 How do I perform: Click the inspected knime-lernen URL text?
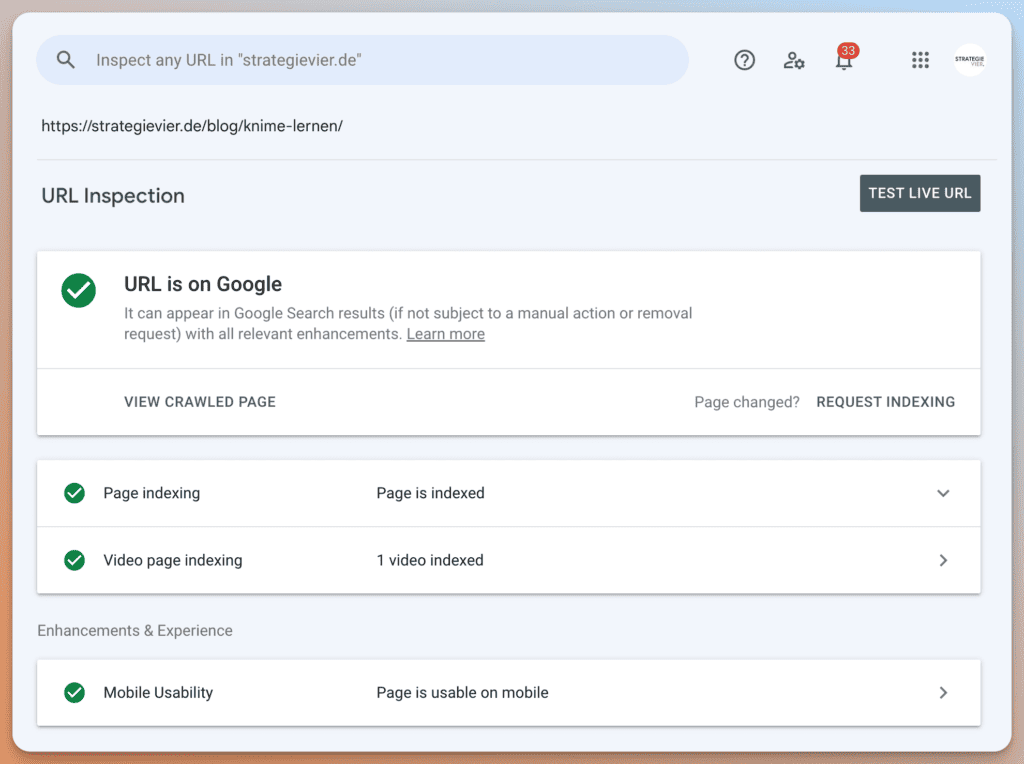click(192, 125)
